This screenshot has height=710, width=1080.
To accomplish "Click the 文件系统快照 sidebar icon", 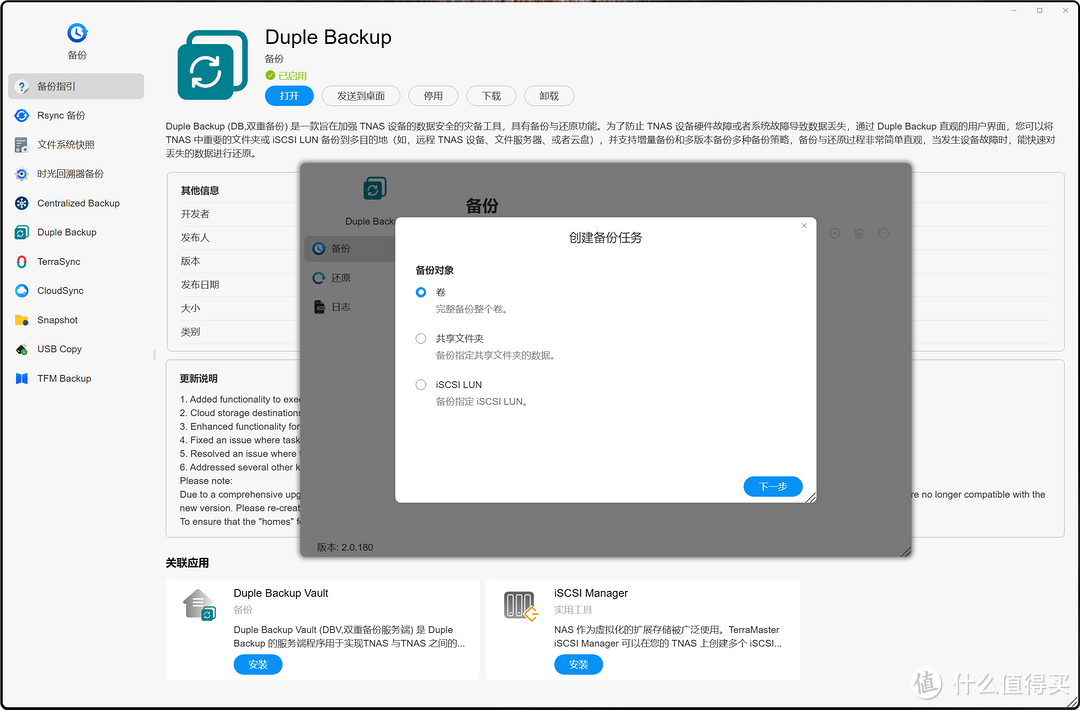I will click(22, 145).
